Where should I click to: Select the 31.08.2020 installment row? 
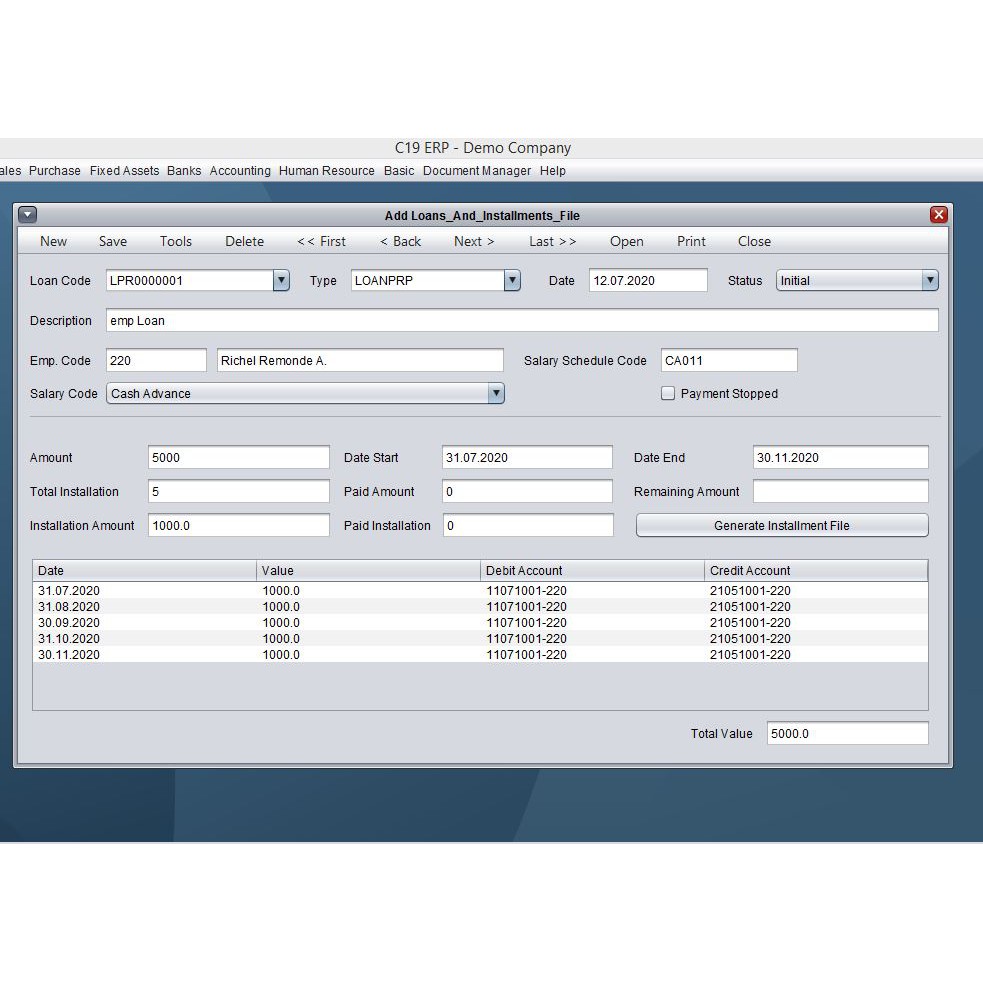[480, 606]
